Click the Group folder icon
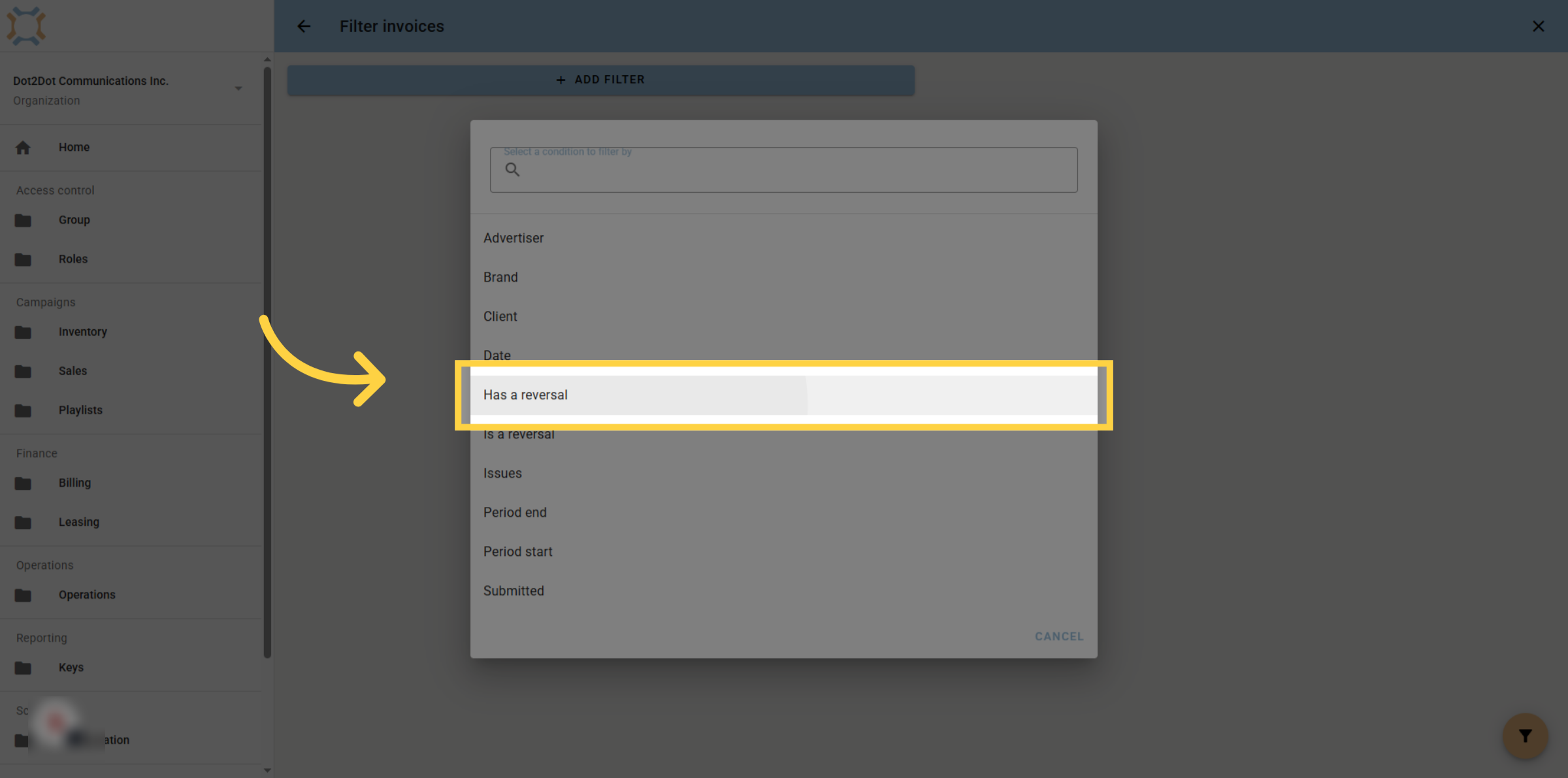This screenshot has width=1568, height=778. point(23,220)
